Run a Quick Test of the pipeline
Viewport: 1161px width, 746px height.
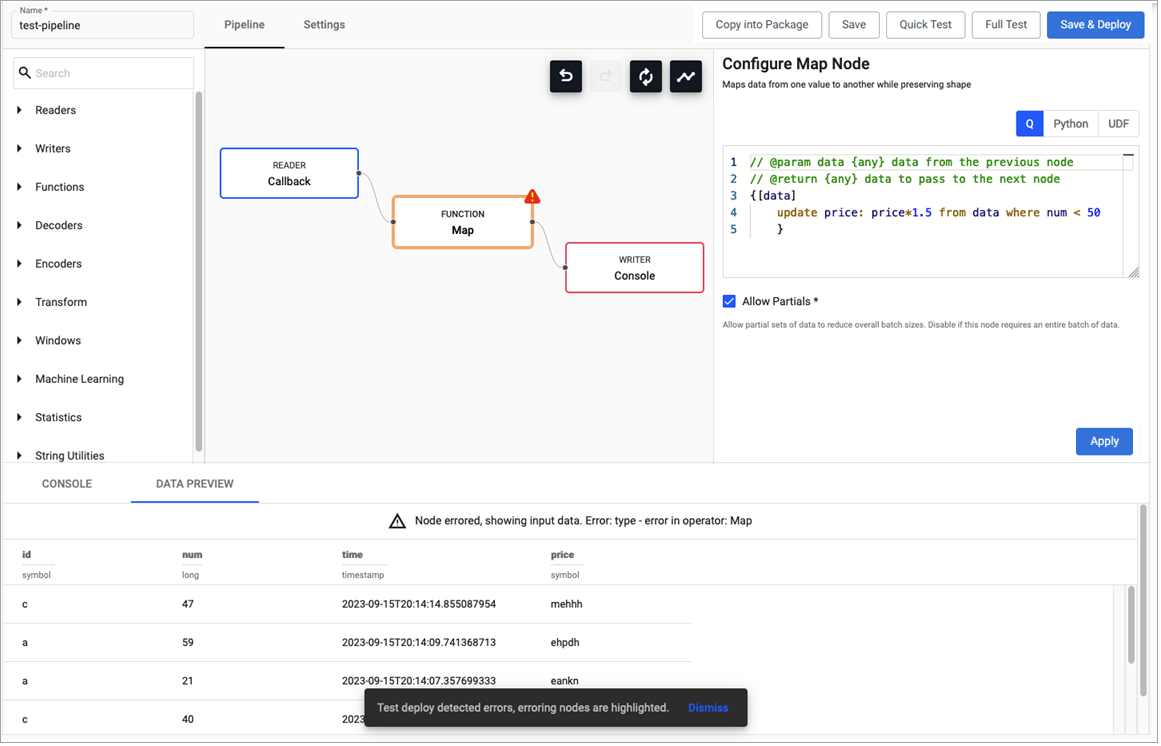[x=925, y=24]
